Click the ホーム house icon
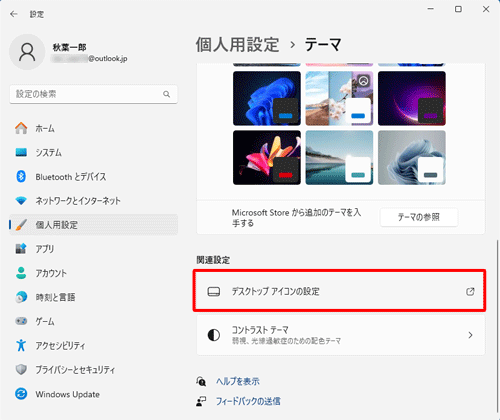This screenshot has width=500, height=420. 21,128
